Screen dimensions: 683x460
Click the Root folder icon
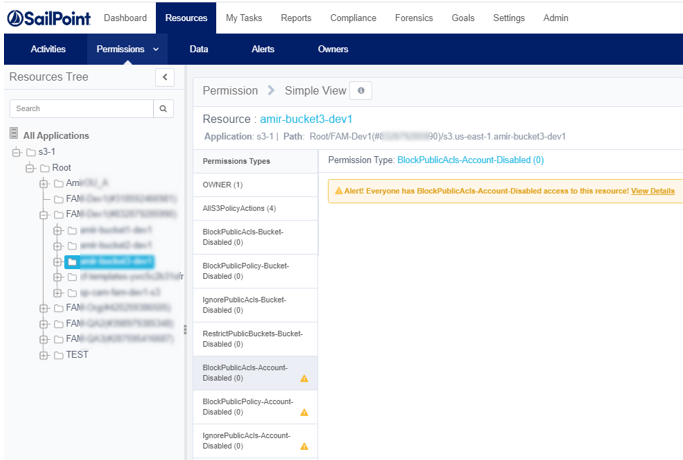tap(44, 168)
